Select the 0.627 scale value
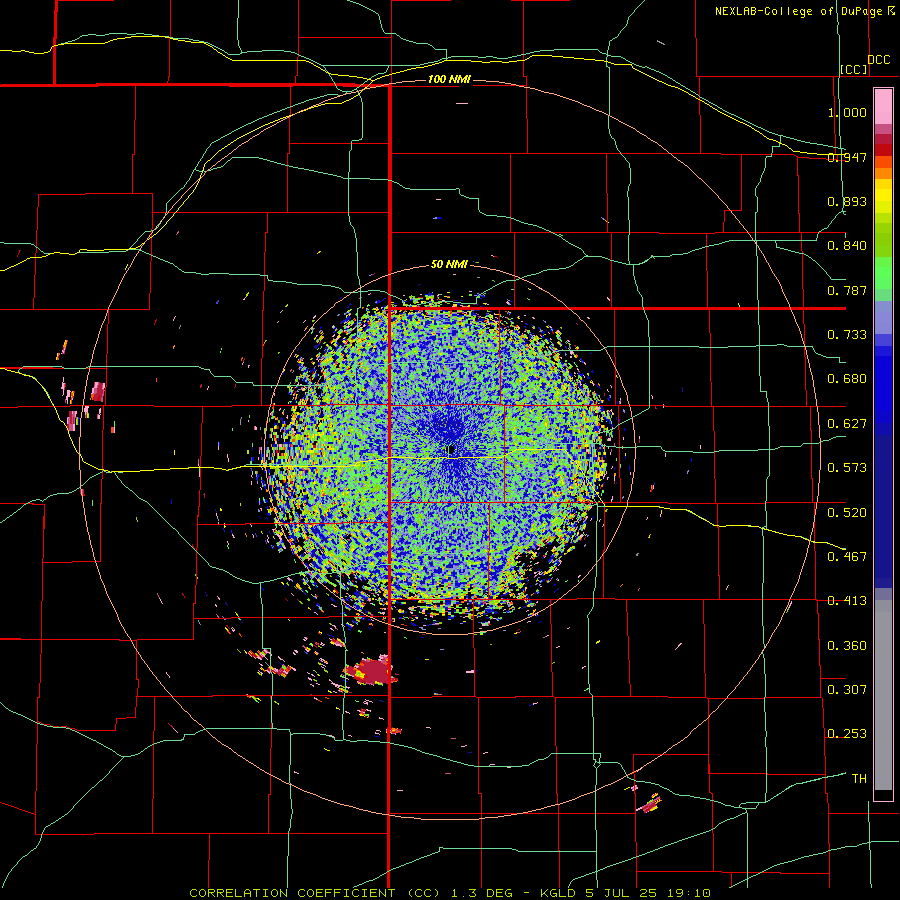 [x=847, y=424]
